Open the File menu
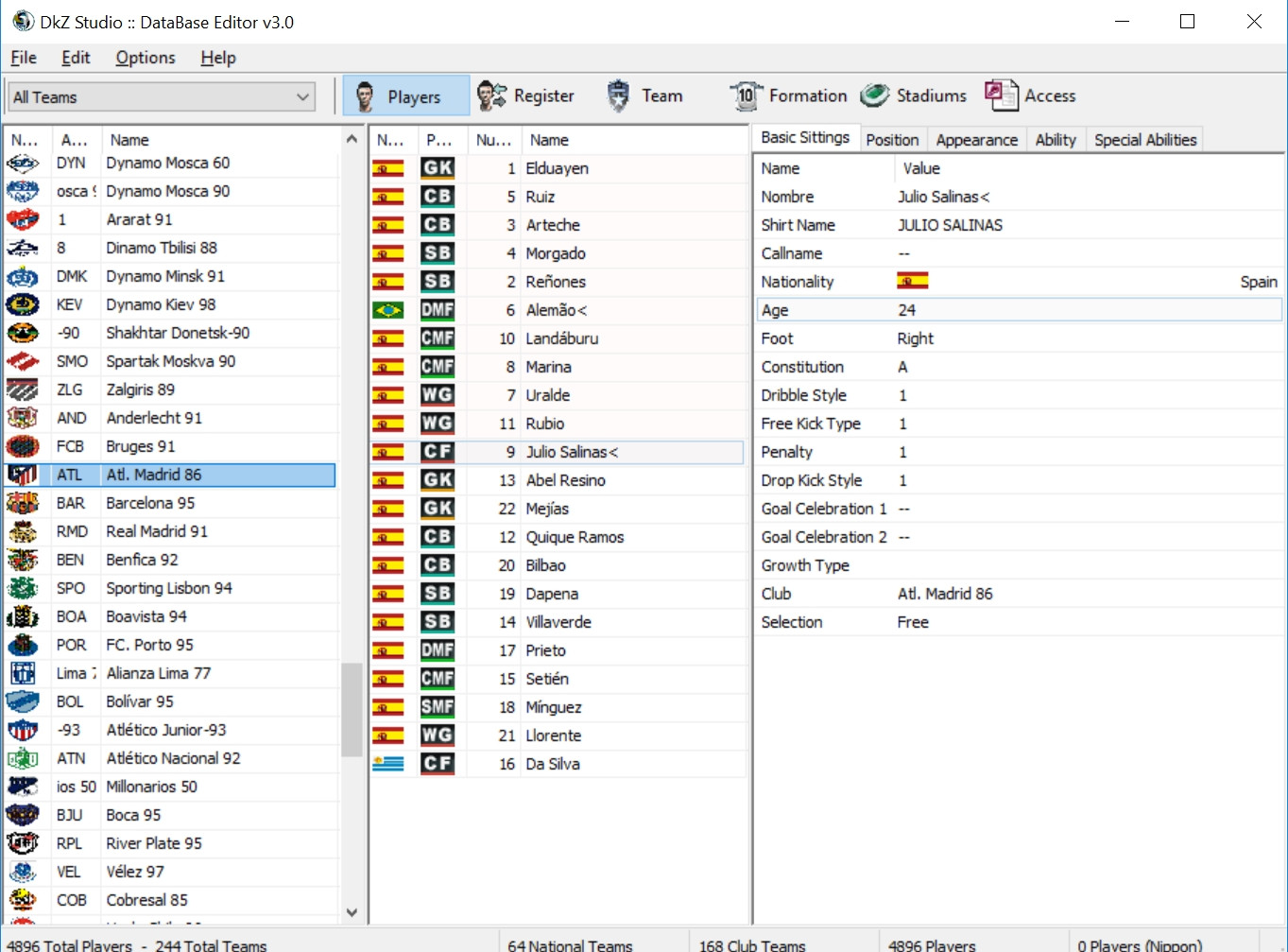 tap(24, 58)
